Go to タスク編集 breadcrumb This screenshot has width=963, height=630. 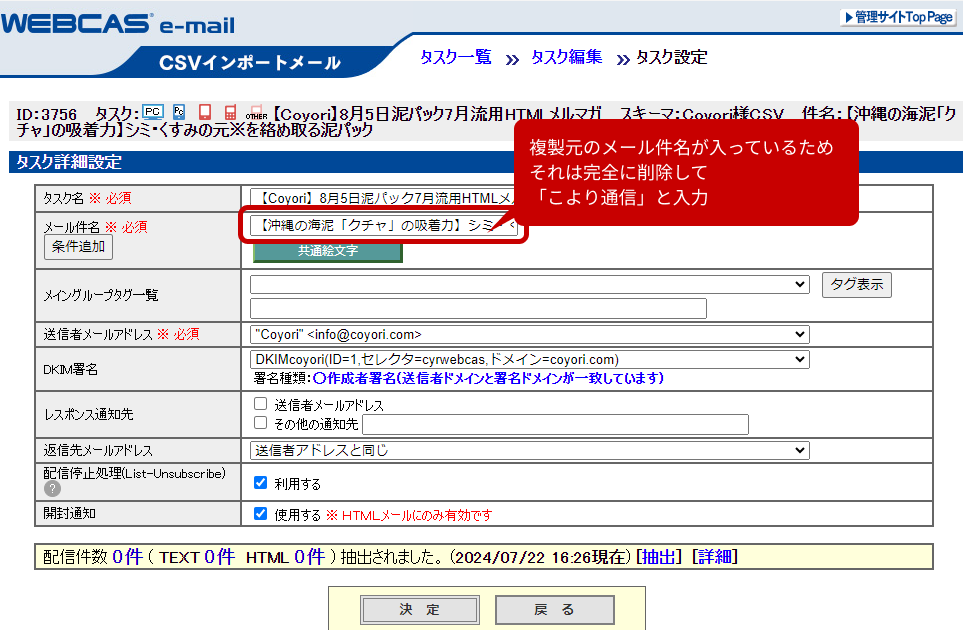(566, 57)
